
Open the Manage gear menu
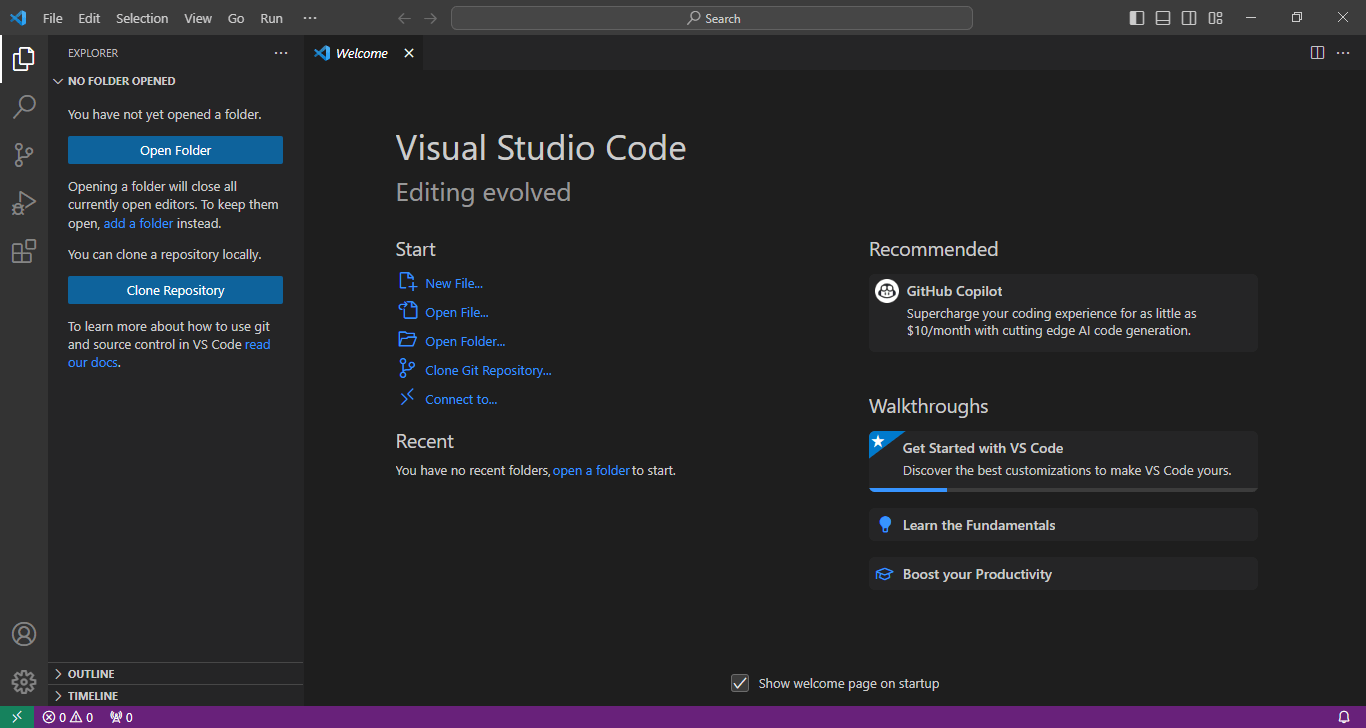24,682
